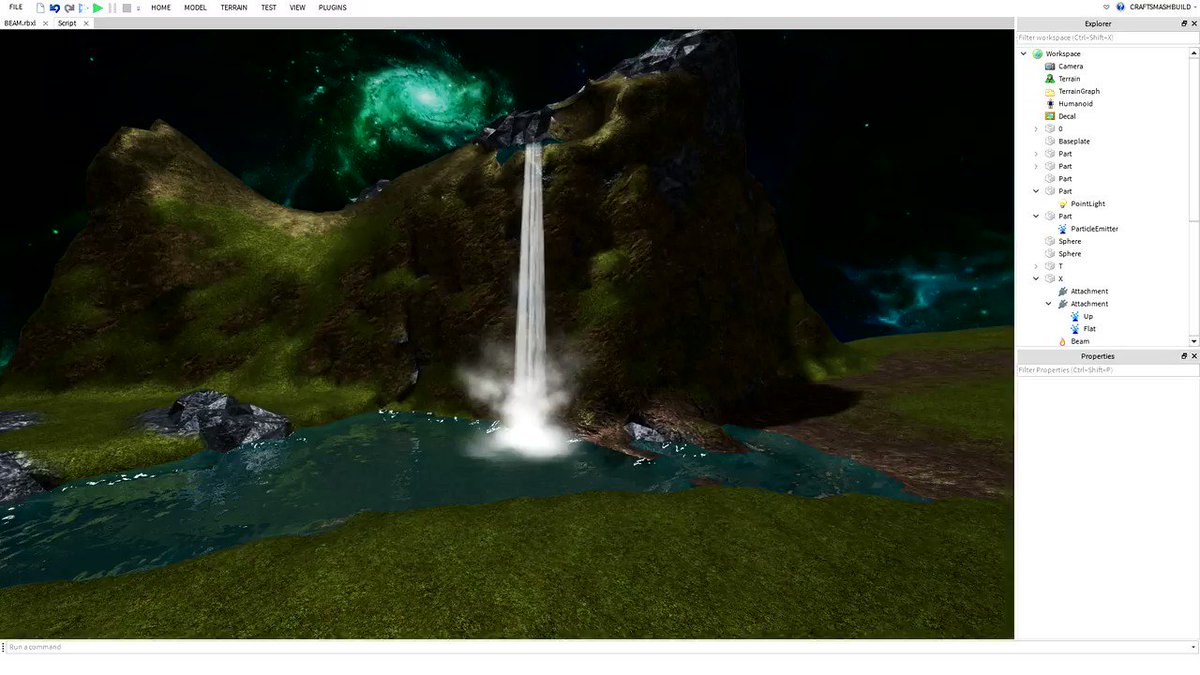
Task: Collapse the Part containing ParticleEmitter
Action: (x=1036, y=216)
